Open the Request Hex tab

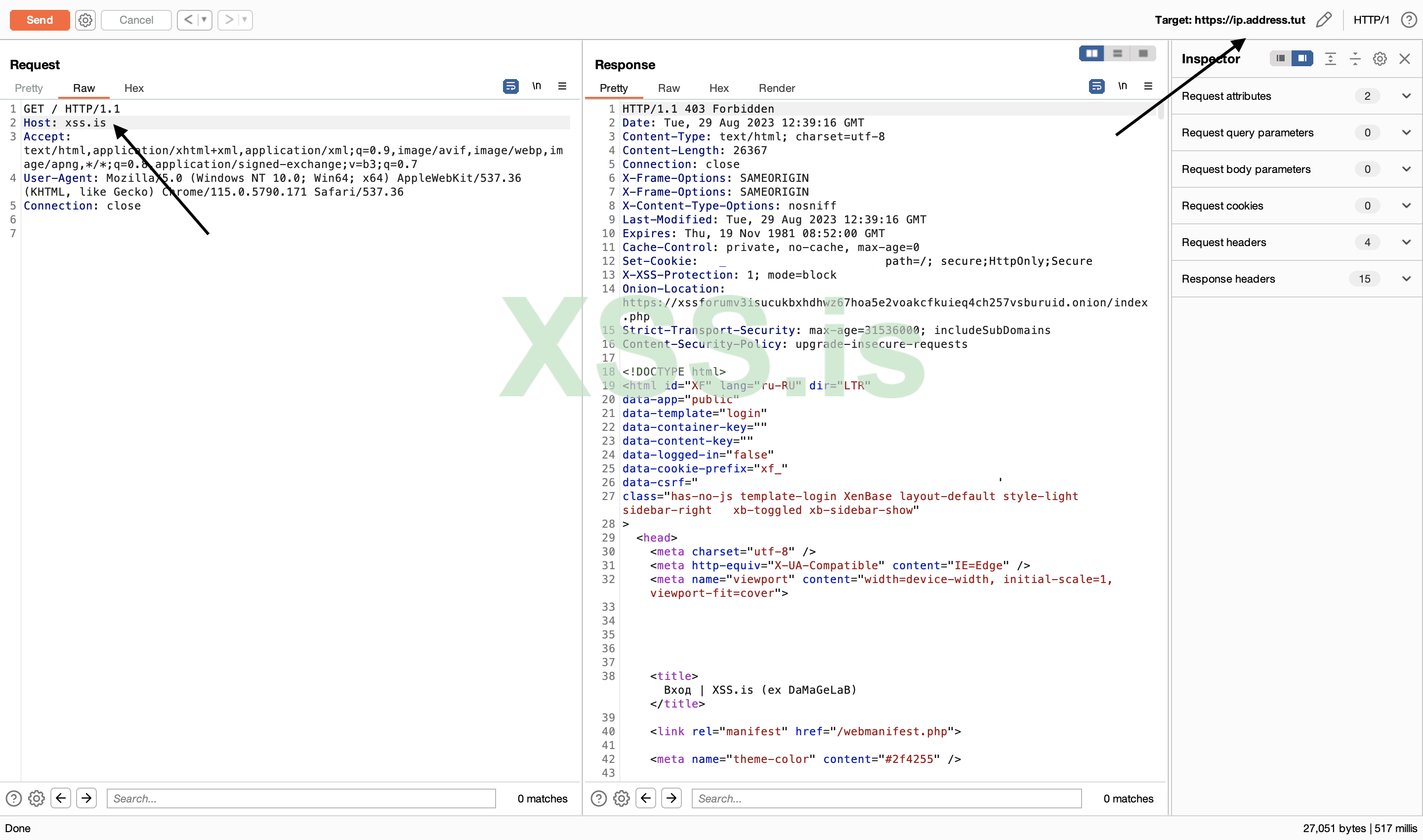tap(133, 88)
